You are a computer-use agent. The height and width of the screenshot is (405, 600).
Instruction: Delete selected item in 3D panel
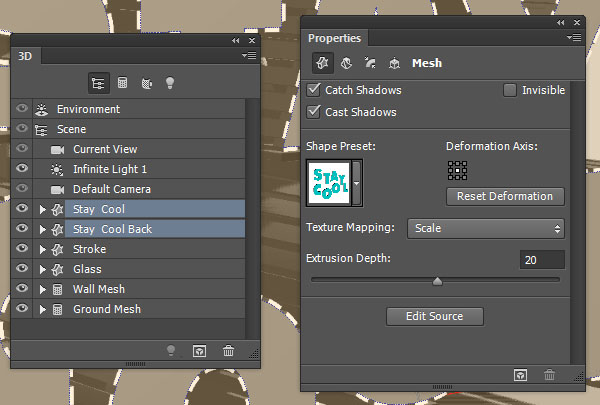[x=228, y=351]
